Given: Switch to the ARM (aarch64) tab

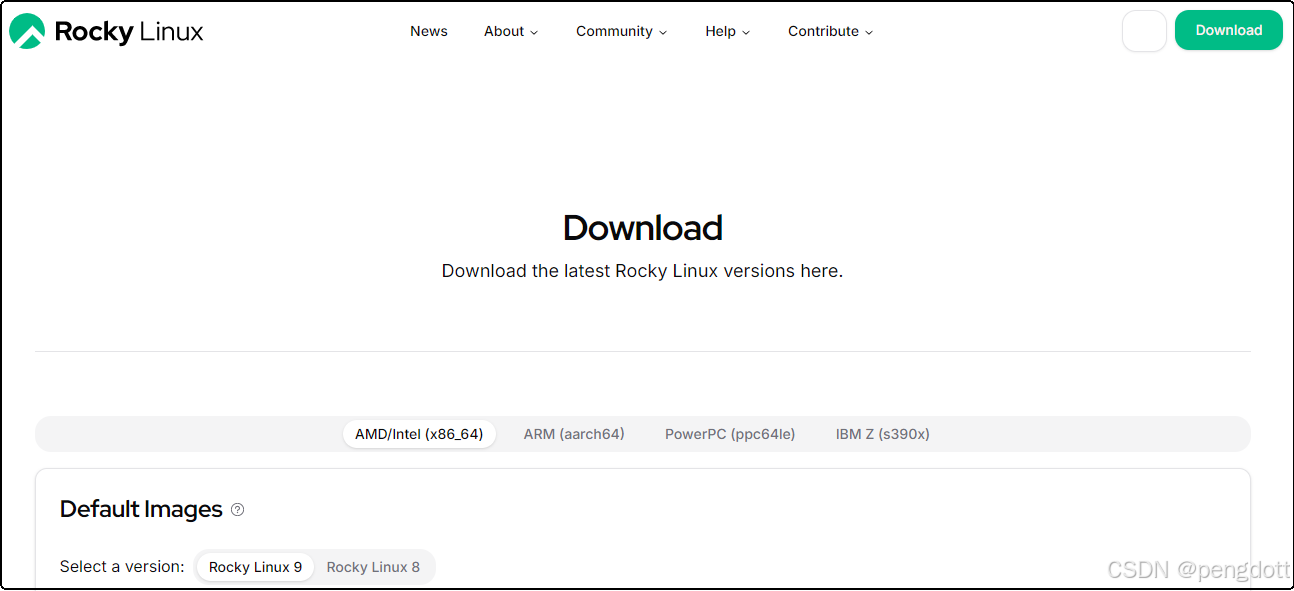Looking at the screenshot, I should pyautogui.click(x=574, y=434).
